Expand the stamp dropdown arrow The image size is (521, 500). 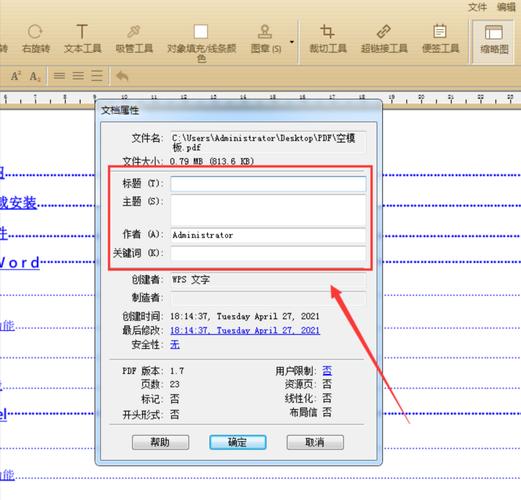pos(292,42)
